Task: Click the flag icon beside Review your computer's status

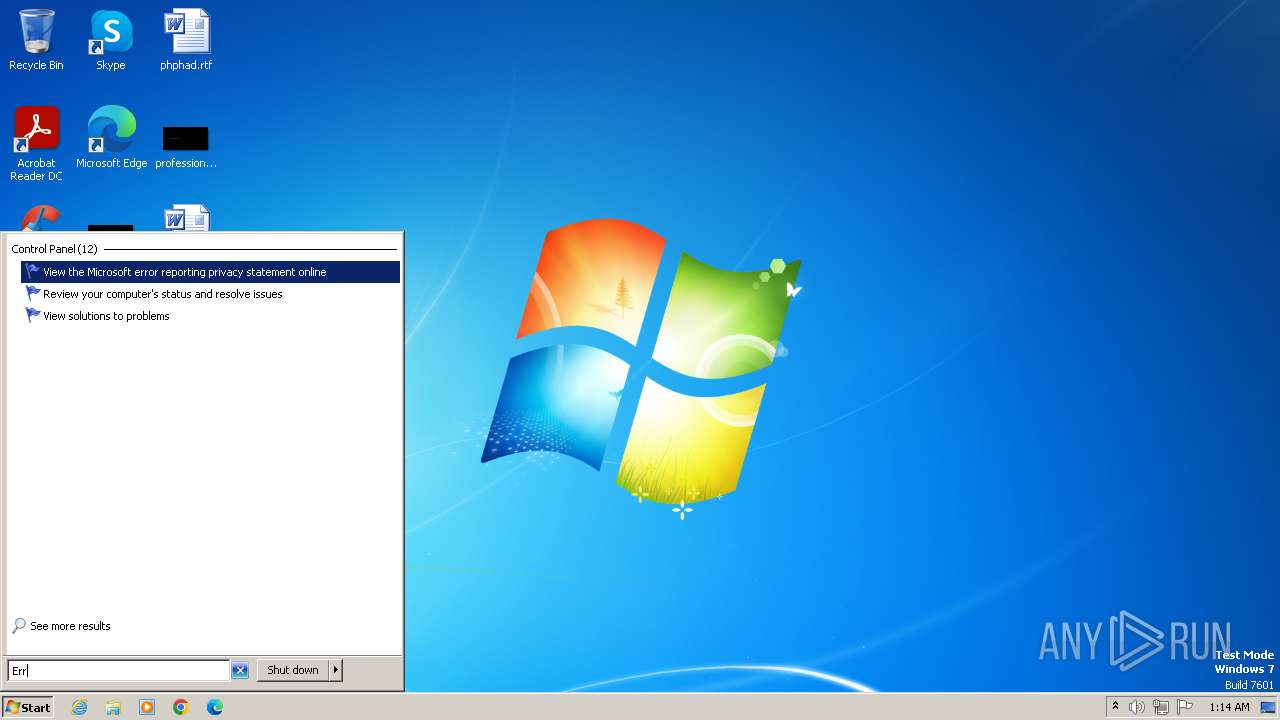Action: click(x=33, y=294)
